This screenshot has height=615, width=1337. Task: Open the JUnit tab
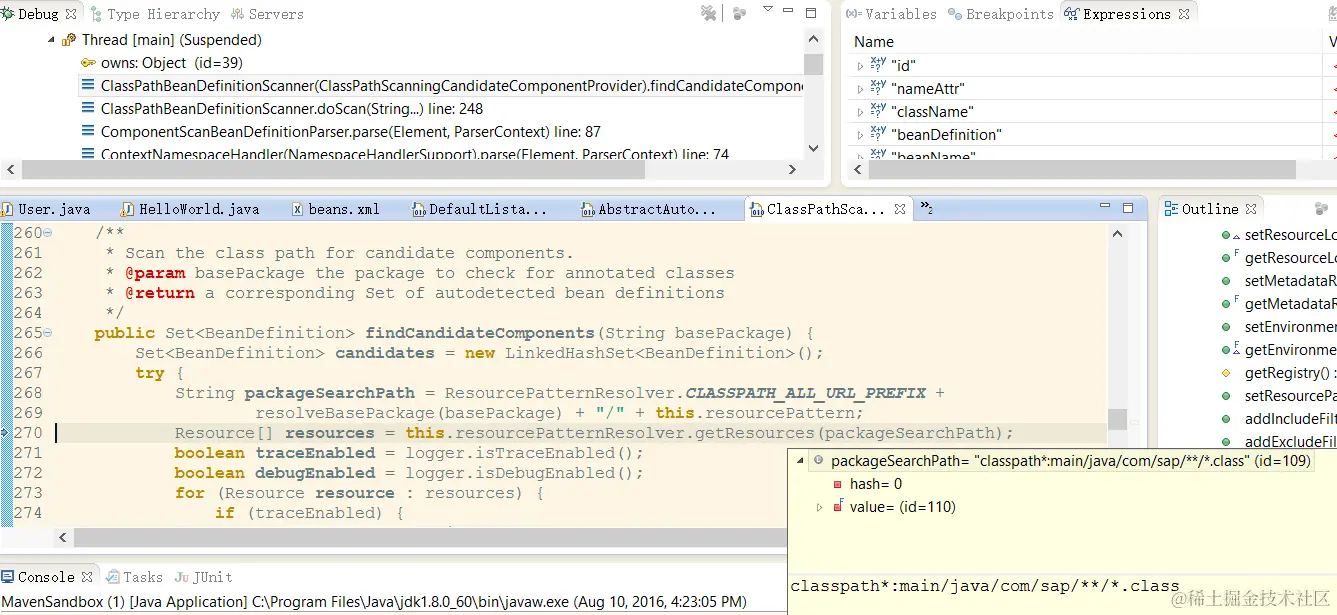click(204, 577)
